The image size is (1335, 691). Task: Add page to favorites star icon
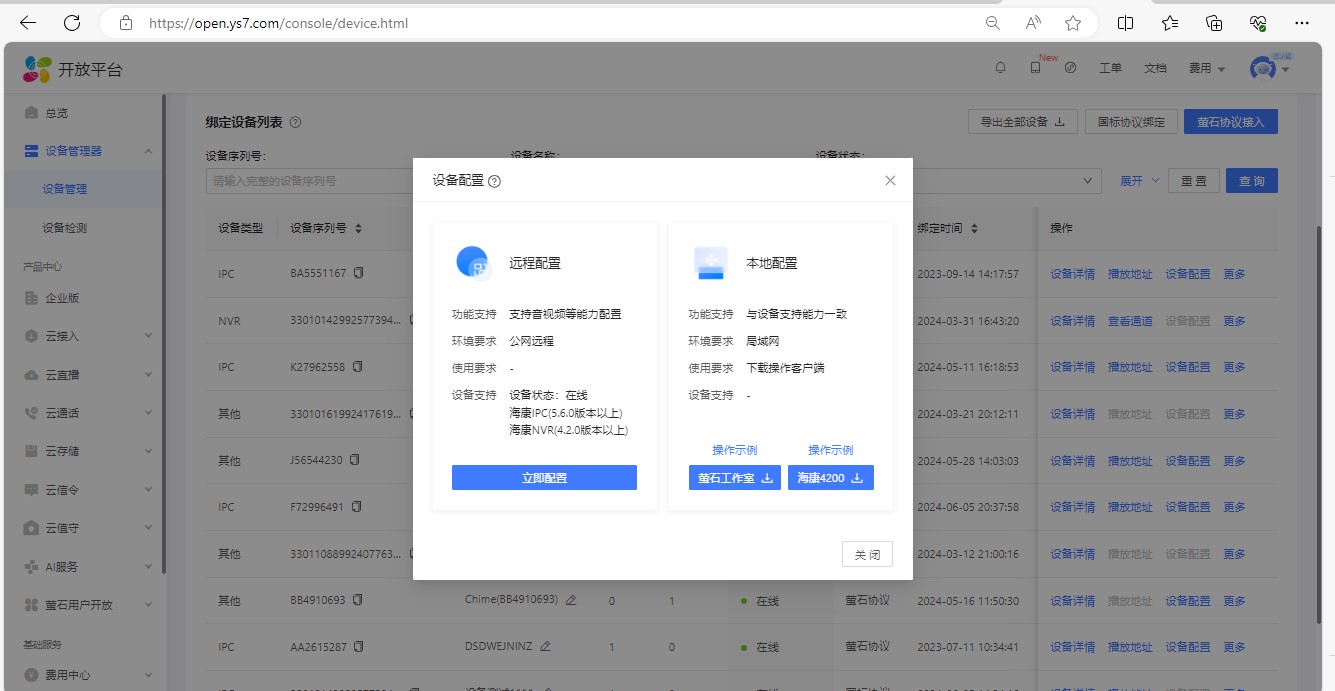click(1073, 22)
